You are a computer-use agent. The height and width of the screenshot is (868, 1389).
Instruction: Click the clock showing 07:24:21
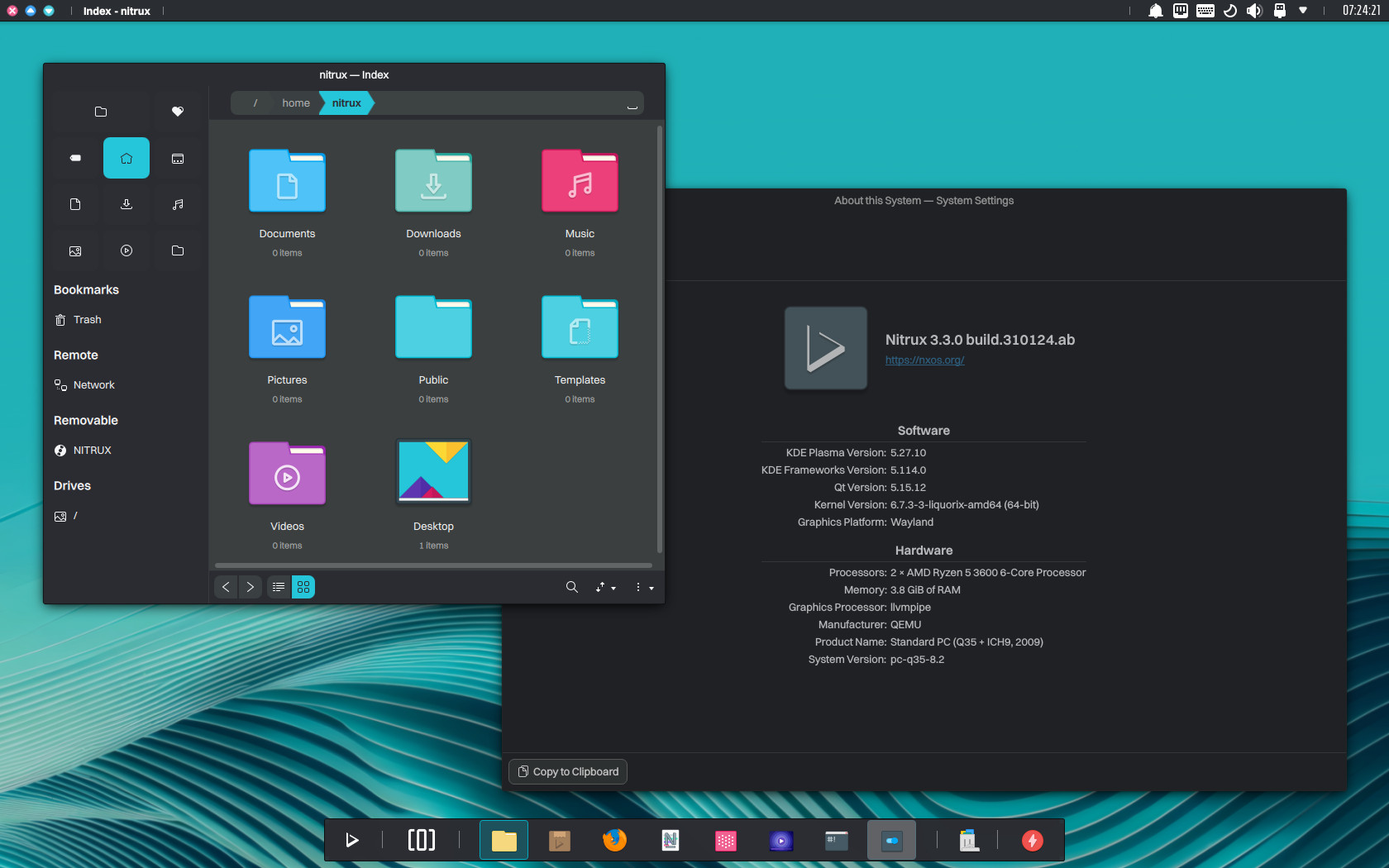click(x=1361, y=11)
